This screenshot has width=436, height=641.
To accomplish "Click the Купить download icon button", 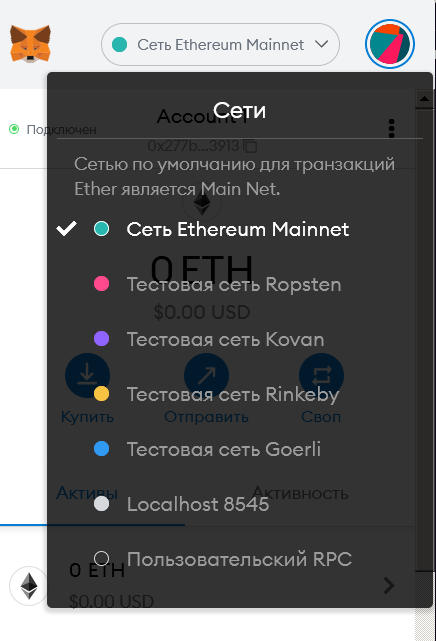I will pos(87,375).
